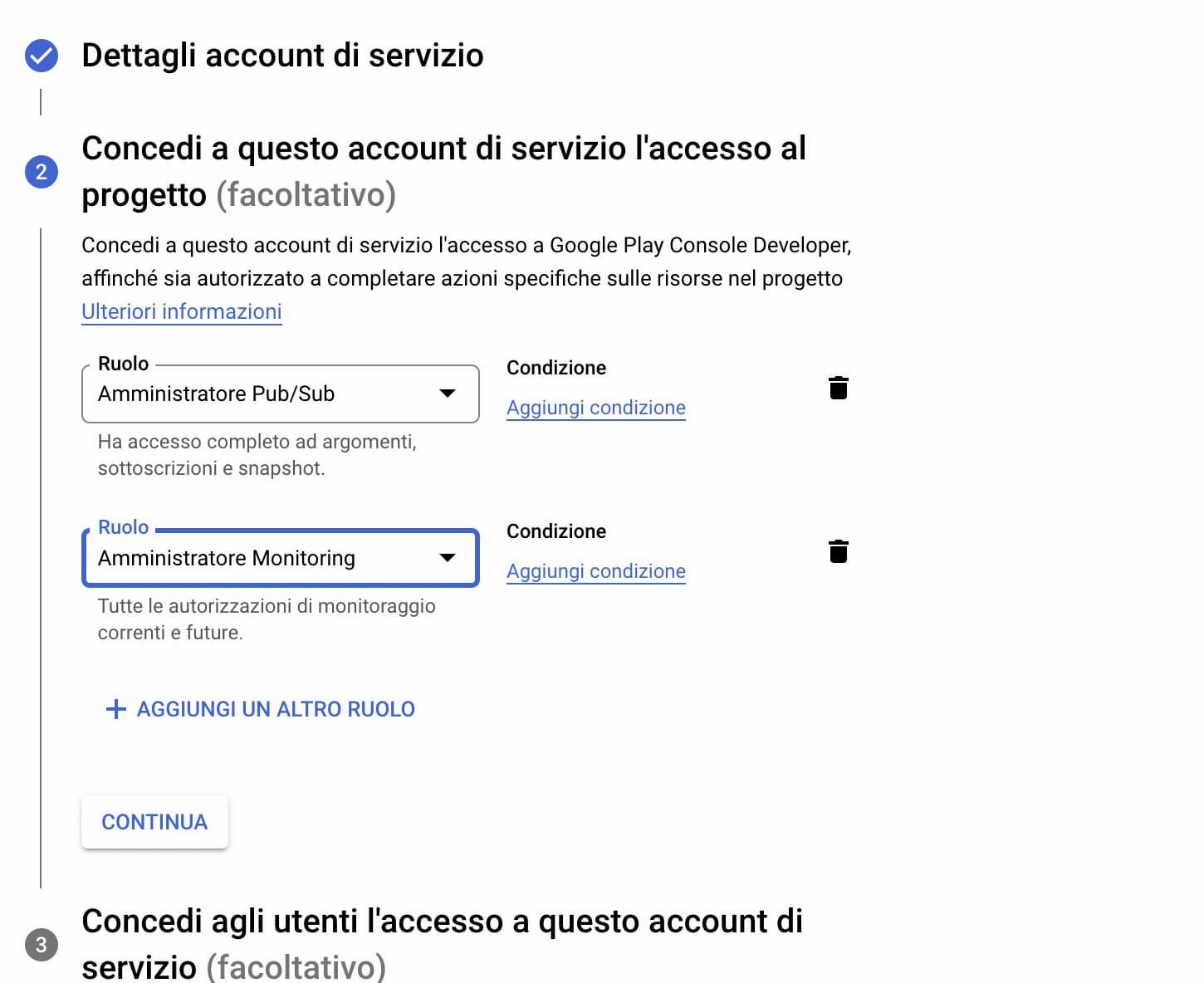Click the step 2 number badge
Image resolution: width=1204 pixels, height=983 pixels.
[42, 172]
